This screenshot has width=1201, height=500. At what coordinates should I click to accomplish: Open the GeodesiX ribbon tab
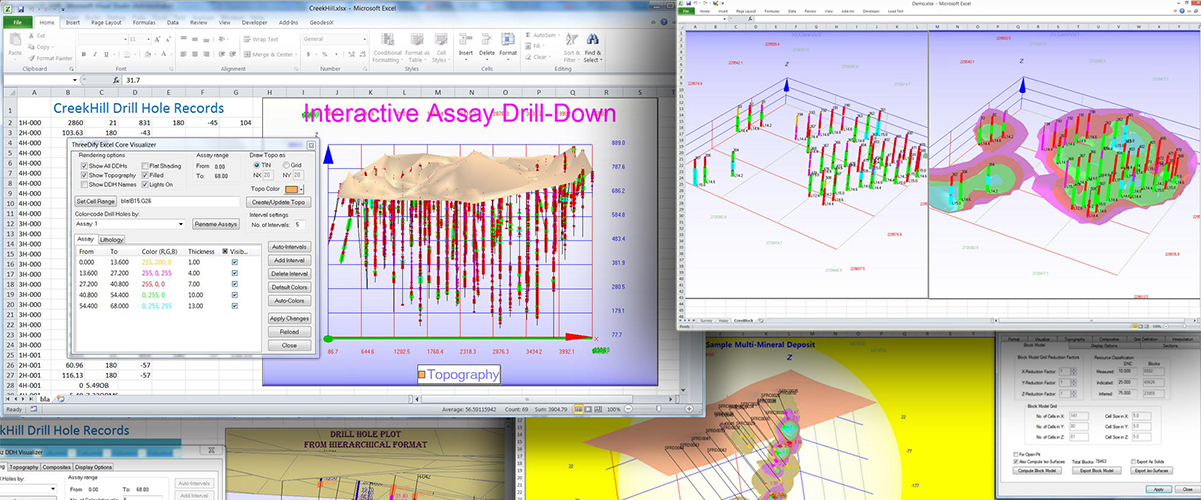(x=322, y=22)
